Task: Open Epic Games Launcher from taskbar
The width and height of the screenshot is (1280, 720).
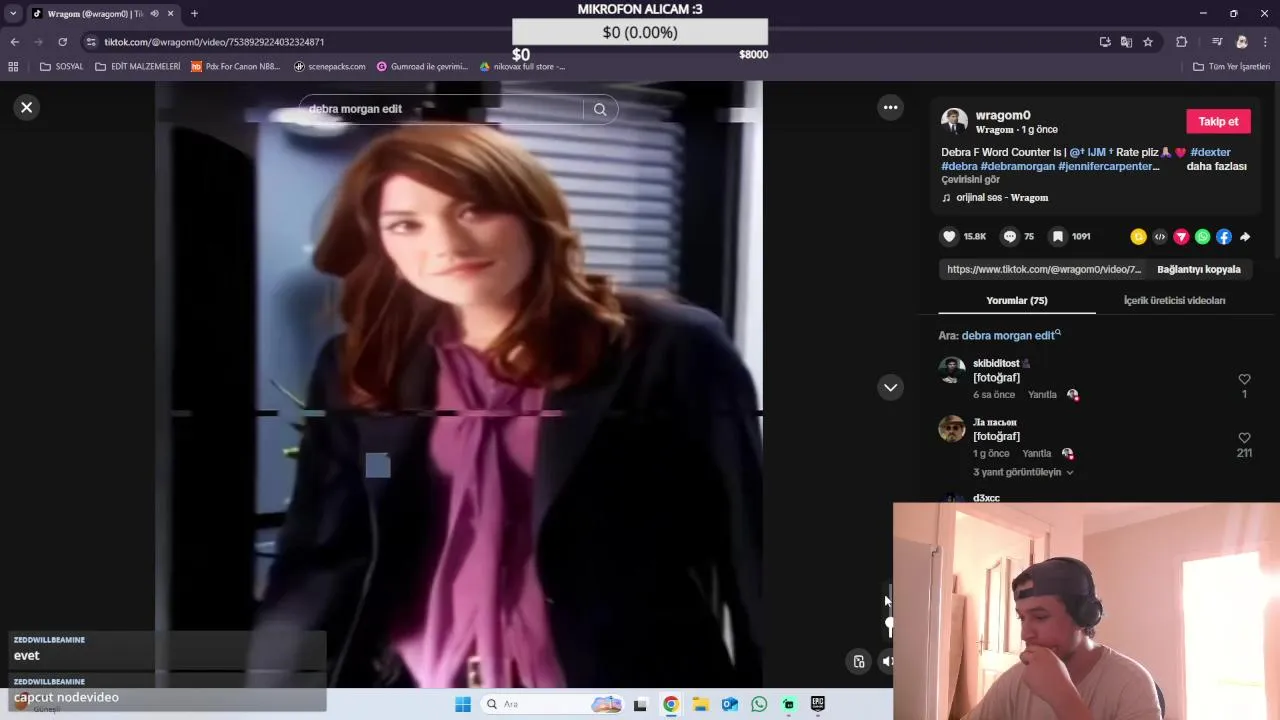Action: (x=818, y=704)
